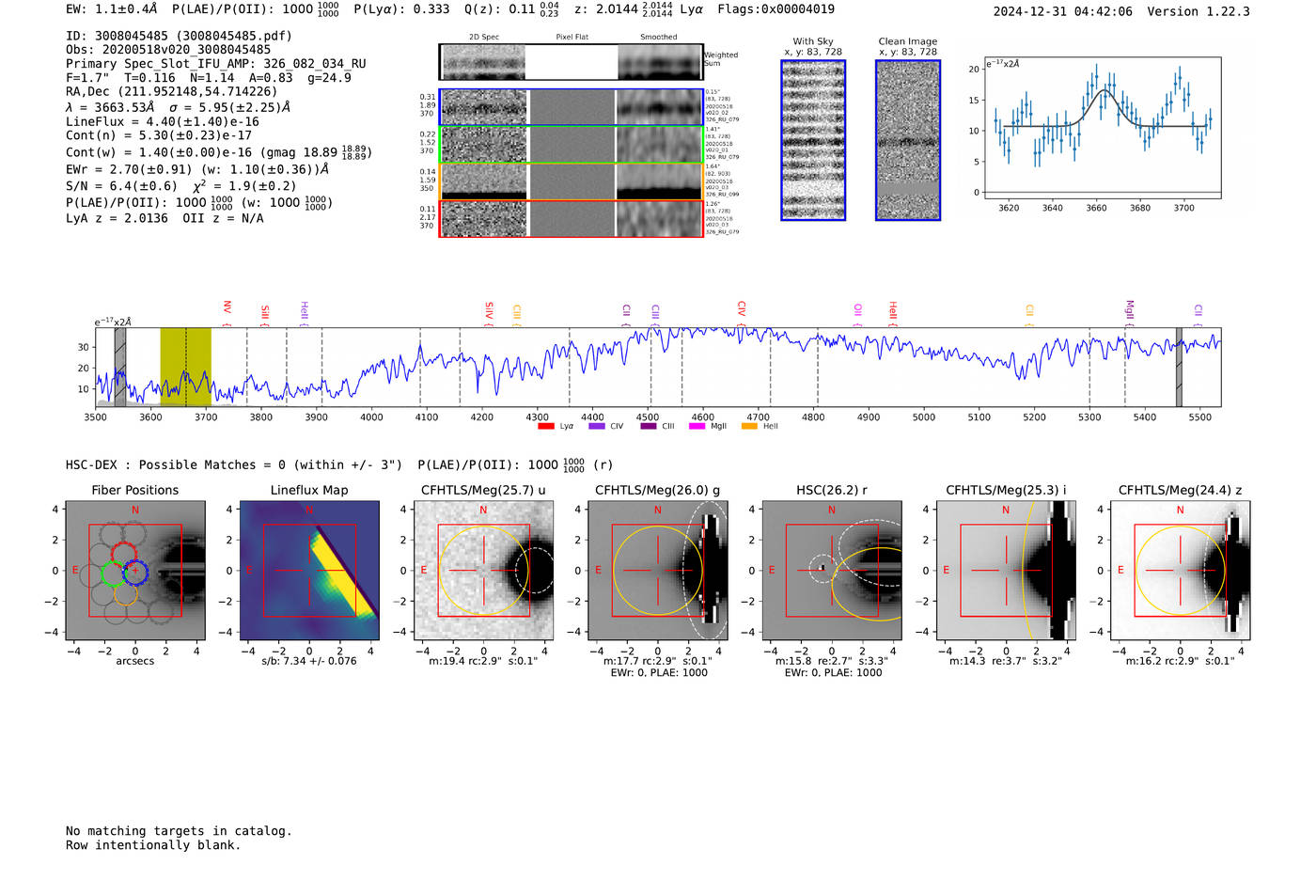Click the red Lyα legend swatch

(x=546, y=426)
